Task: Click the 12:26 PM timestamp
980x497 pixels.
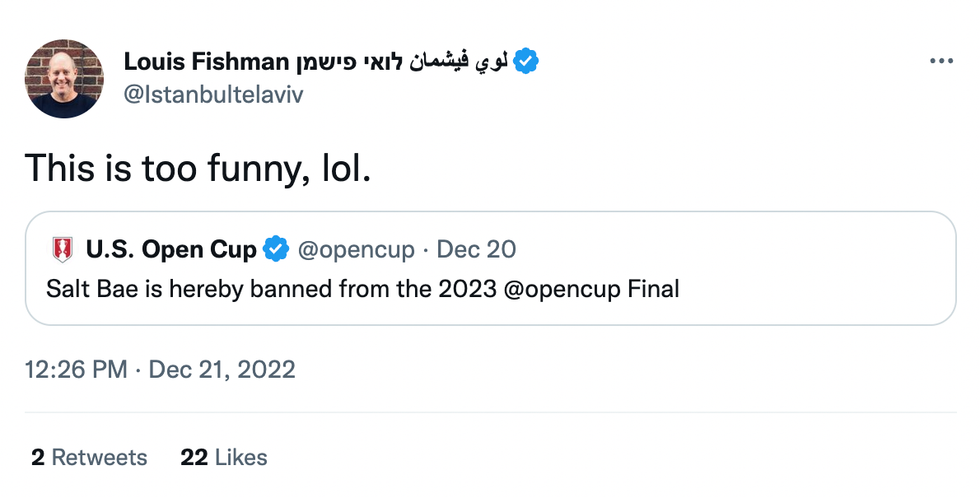Action: tap(75, 369)
